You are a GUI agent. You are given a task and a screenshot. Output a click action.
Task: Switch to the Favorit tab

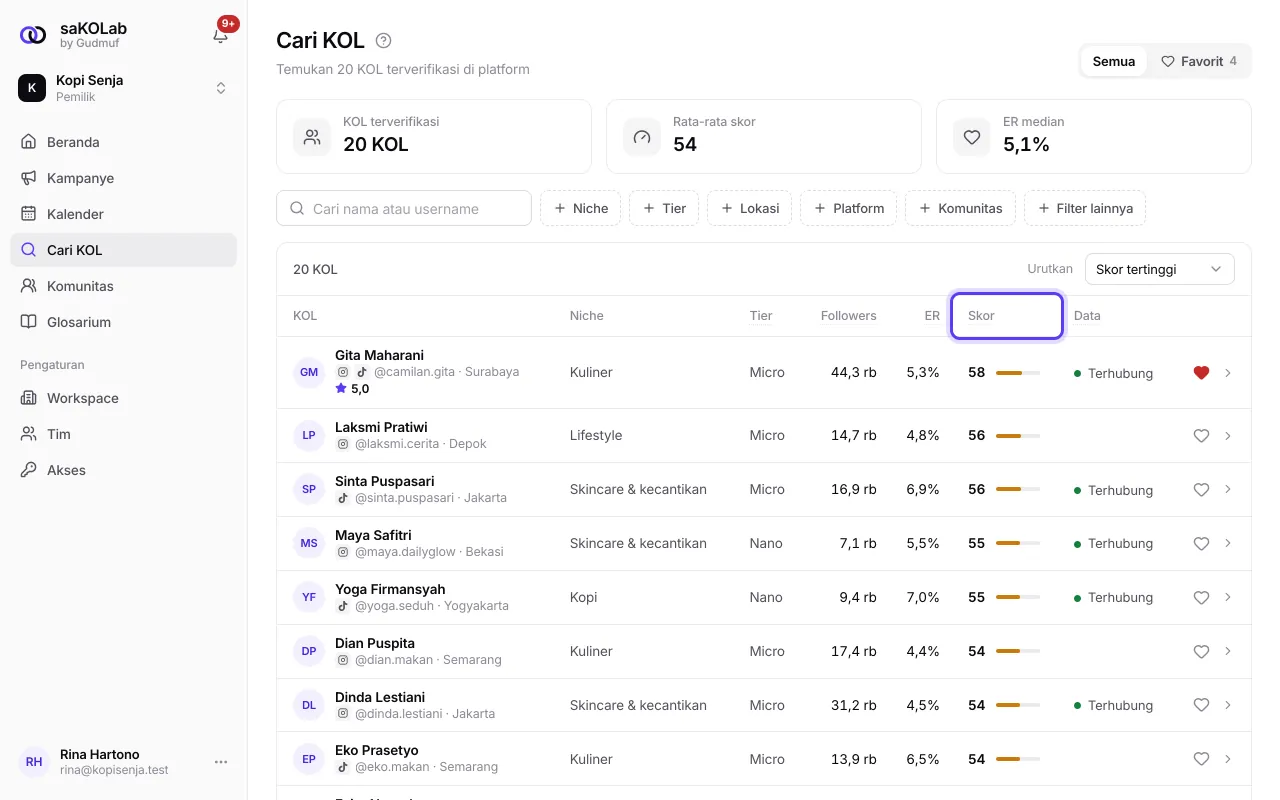point(1199,61)
